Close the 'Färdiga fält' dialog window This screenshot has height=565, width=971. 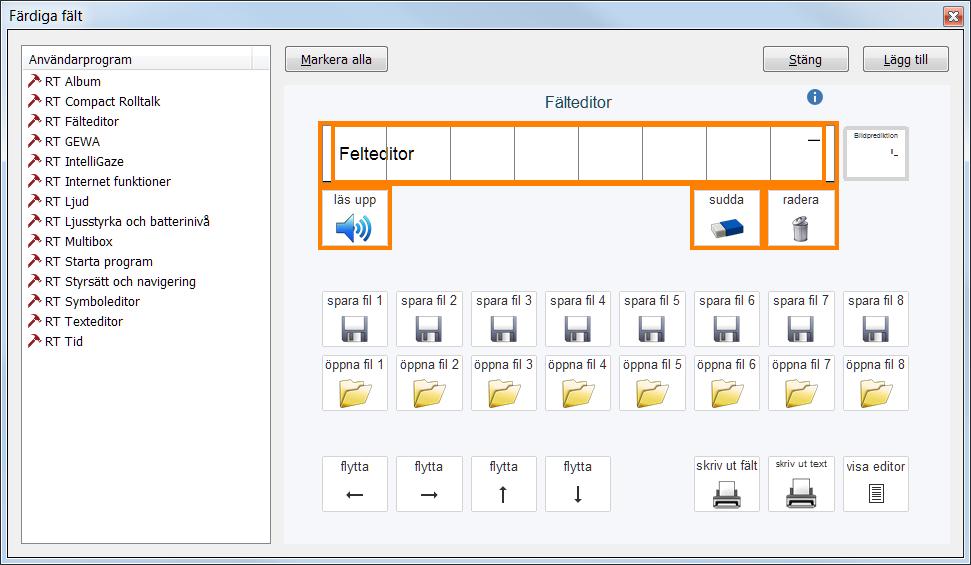(x=953, y=15)
